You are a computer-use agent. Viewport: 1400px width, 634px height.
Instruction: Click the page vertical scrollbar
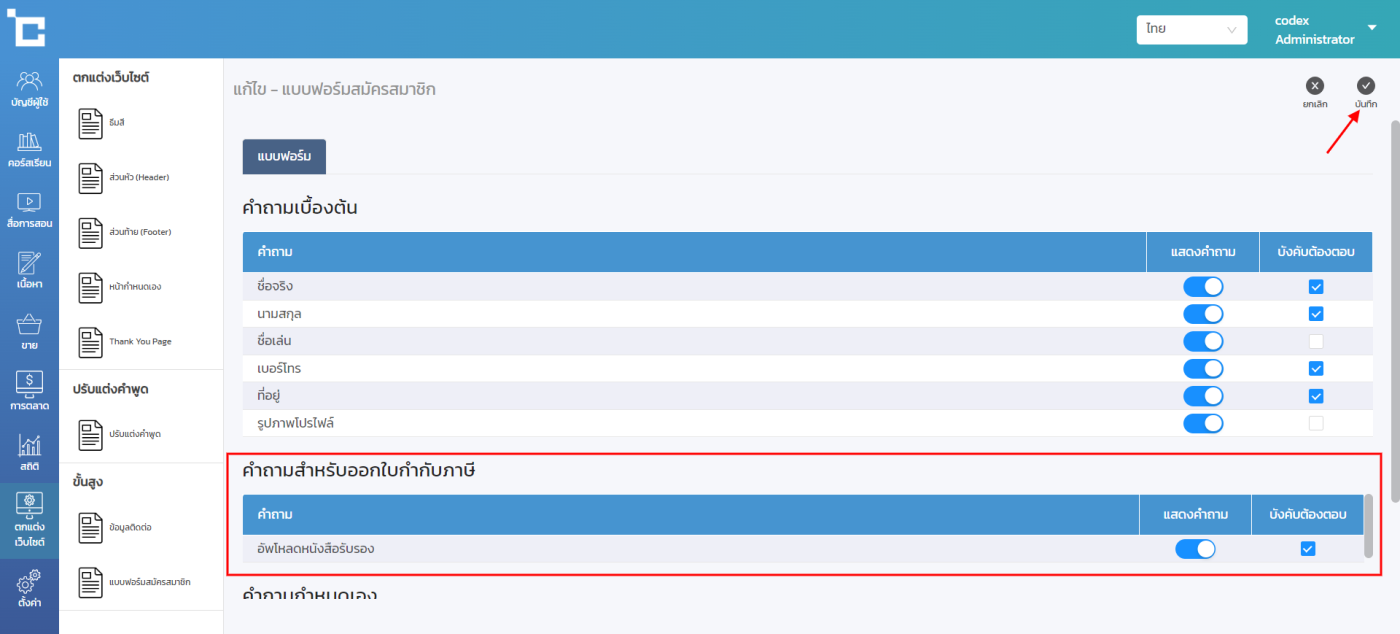(x=1394, y=300)
